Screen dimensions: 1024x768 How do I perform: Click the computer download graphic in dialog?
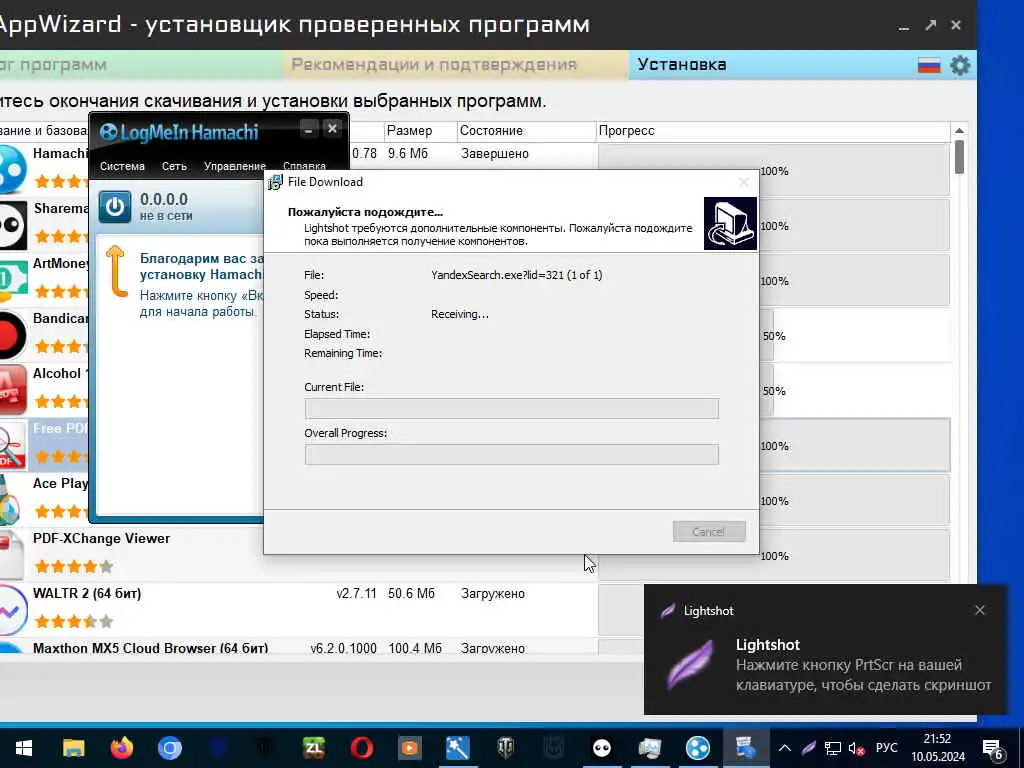pos(730,223)
